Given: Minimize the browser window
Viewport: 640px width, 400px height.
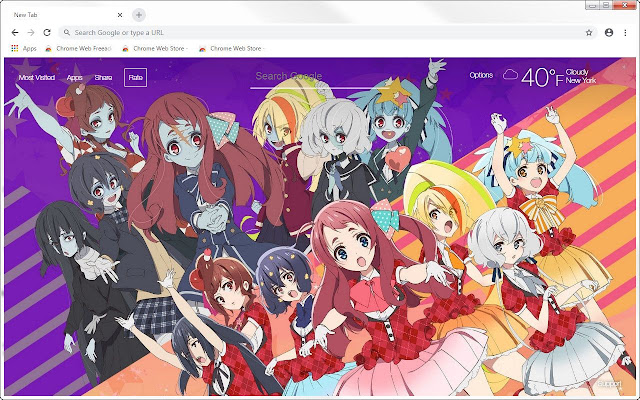Looking at the screenshot, I should 593,5.
